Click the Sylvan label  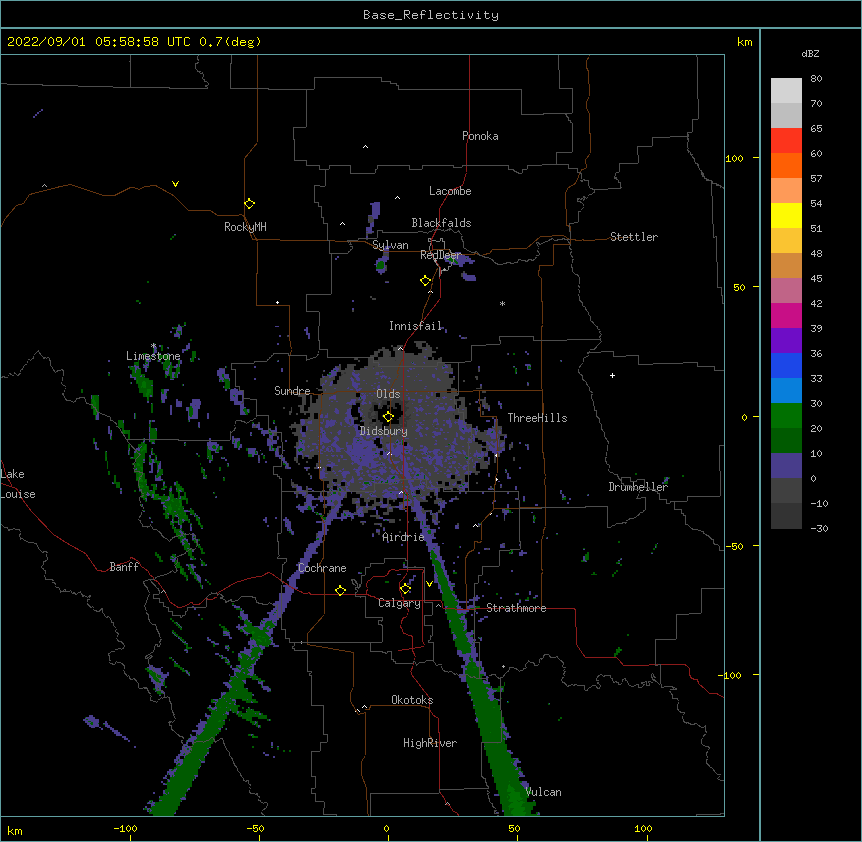pyautogui.click(x=390, y=245)
